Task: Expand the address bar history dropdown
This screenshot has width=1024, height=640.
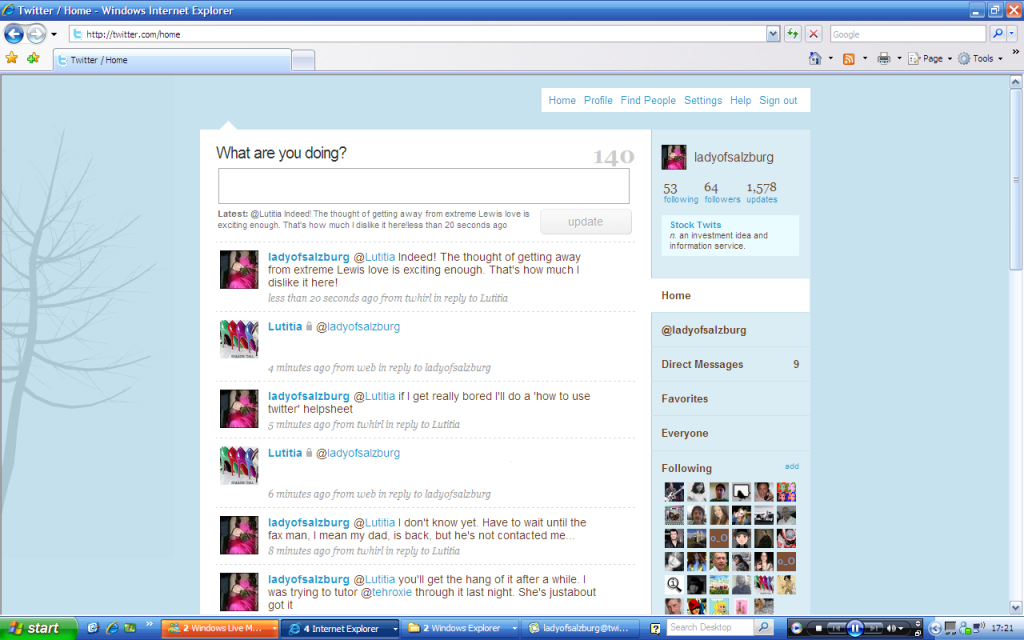Action: coord(773,34)
